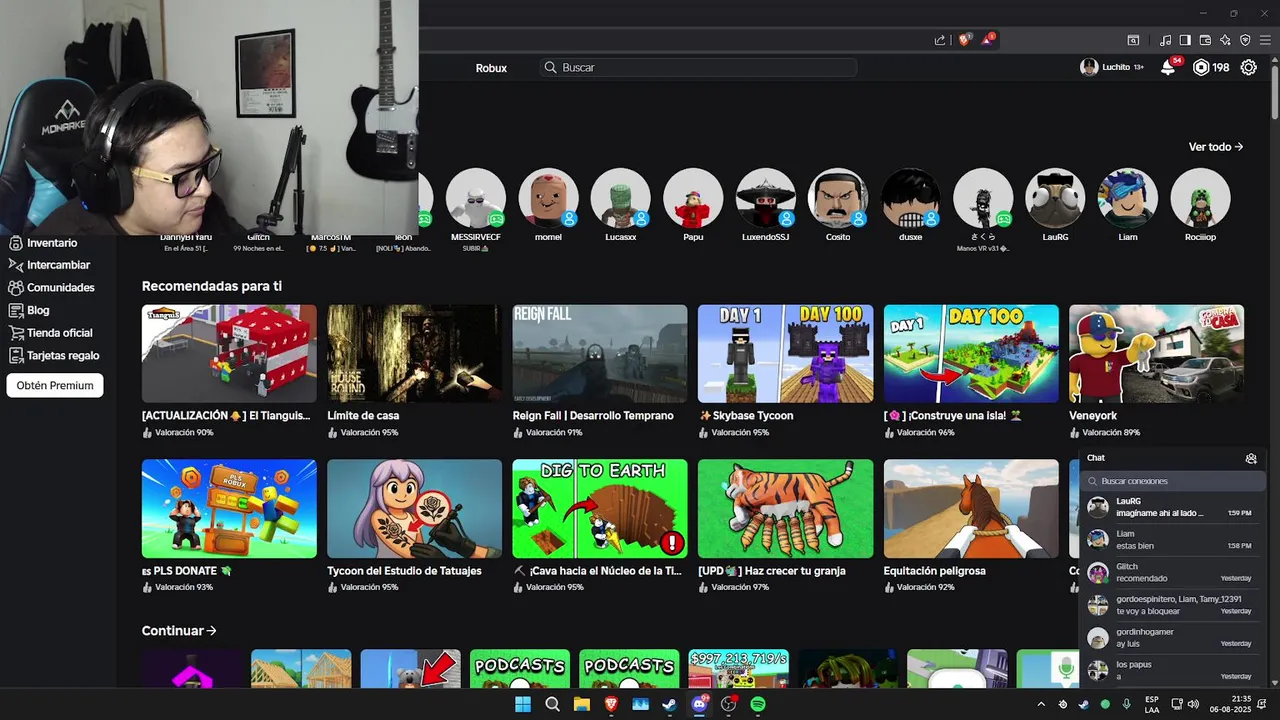Screen dimensions: 1280x720
Task: Open Papu friend avatar
Action: pos(693,197)
